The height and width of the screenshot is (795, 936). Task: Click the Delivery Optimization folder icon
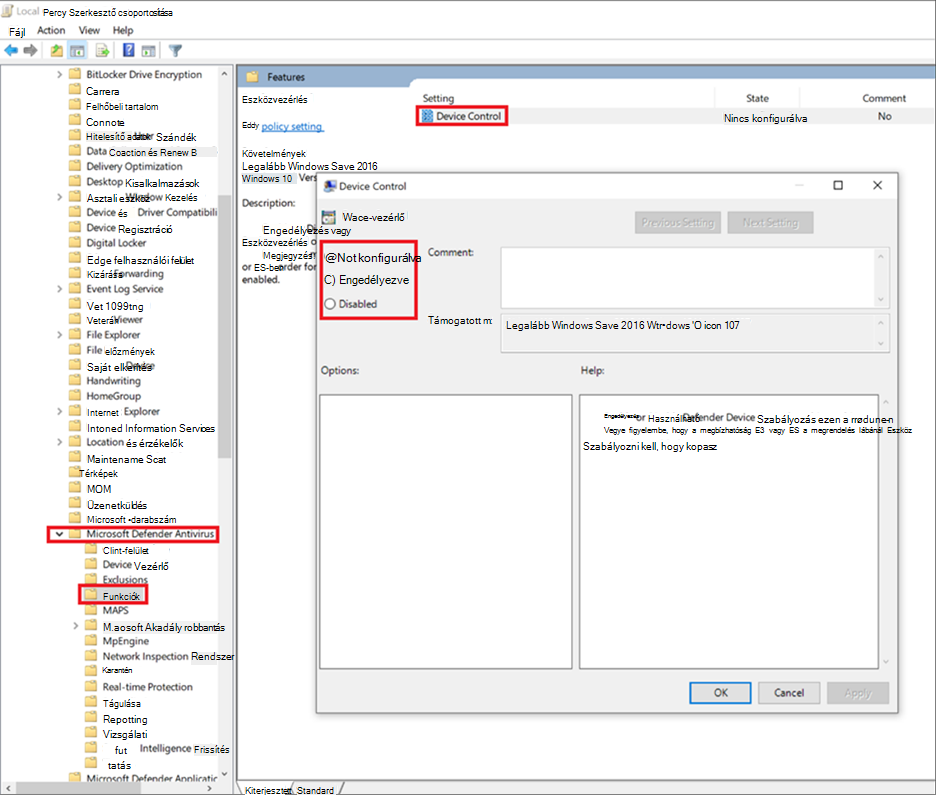75,166
